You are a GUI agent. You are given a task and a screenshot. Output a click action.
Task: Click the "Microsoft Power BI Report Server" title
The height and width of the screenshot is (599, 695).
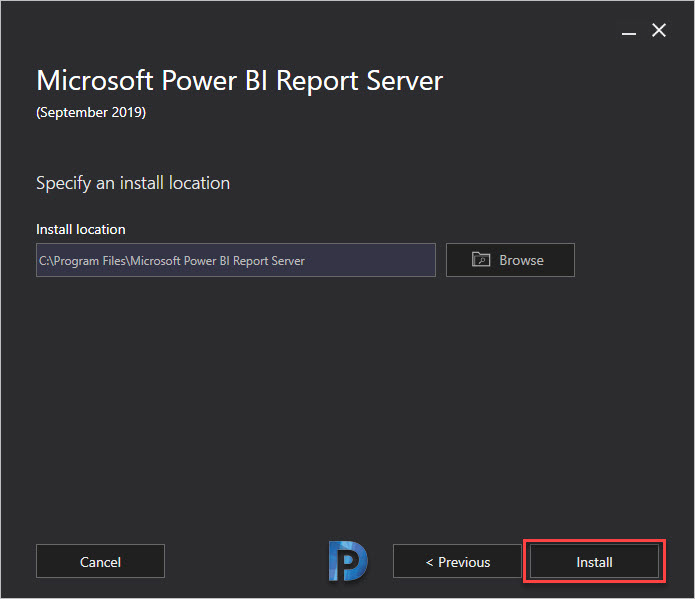(239, 81)
